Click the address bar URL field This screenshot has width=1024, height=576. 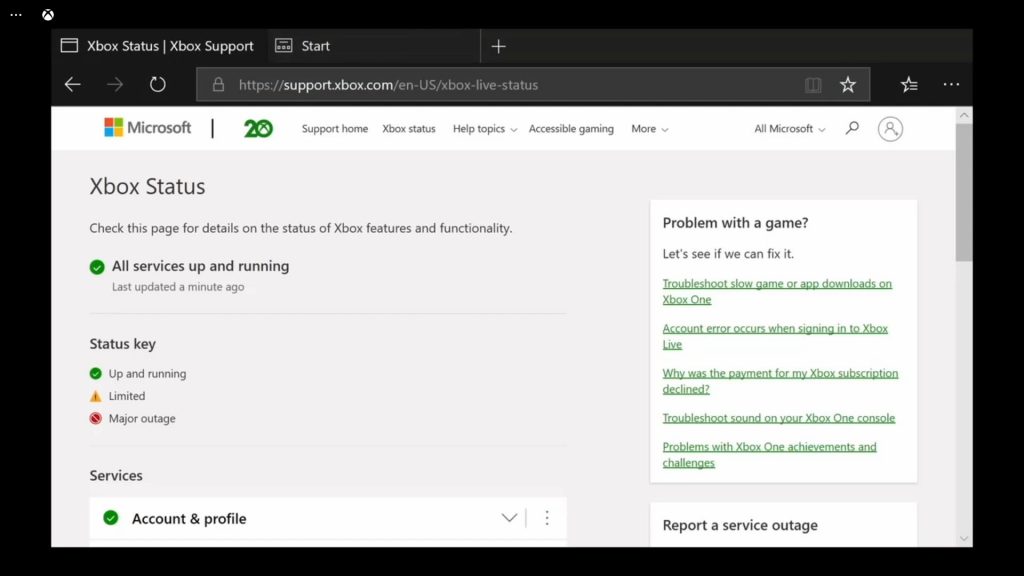click(x=533, y=84)
